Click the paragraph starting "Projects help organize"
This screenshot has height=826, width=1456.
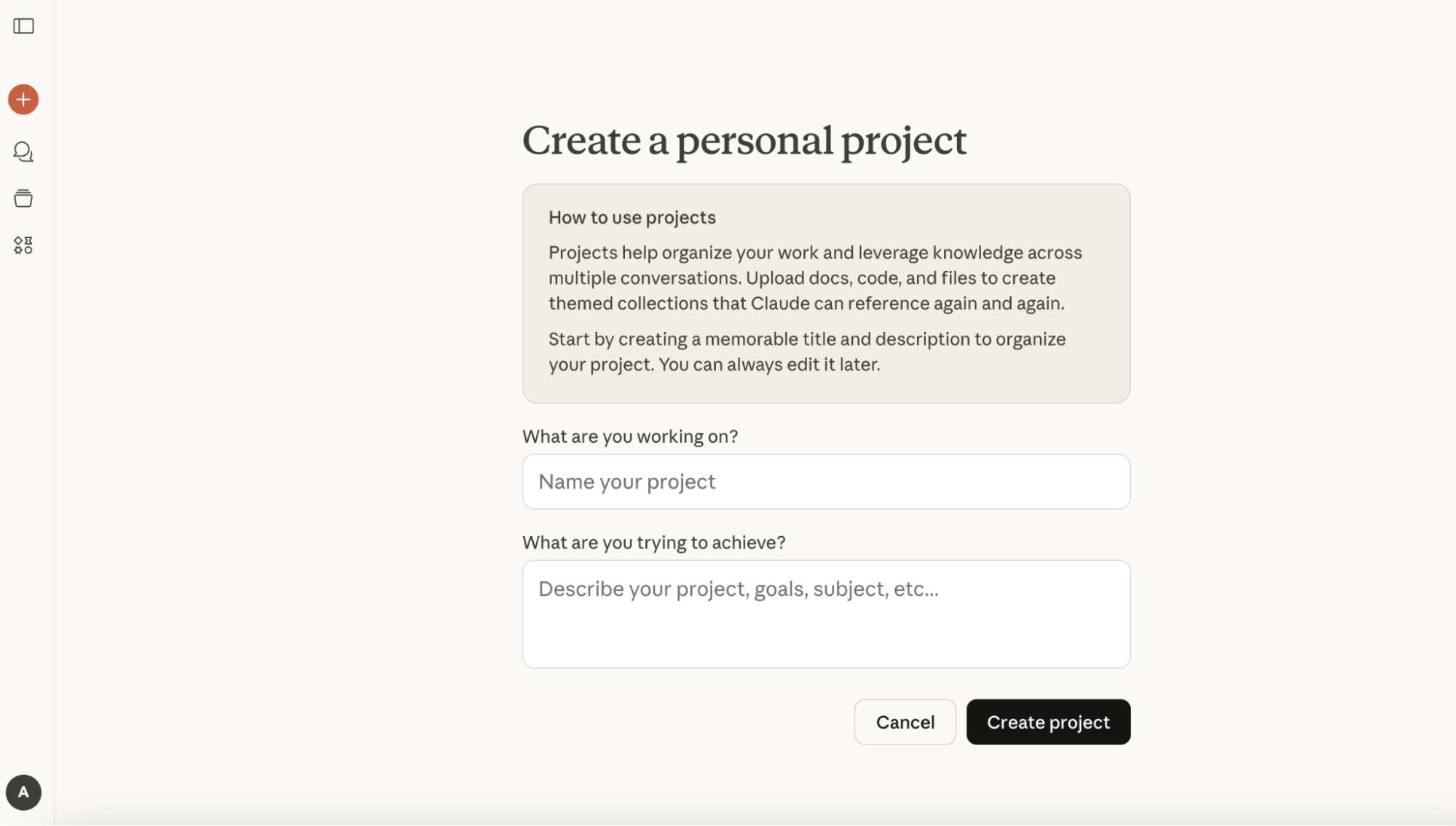tap(814, 278)
